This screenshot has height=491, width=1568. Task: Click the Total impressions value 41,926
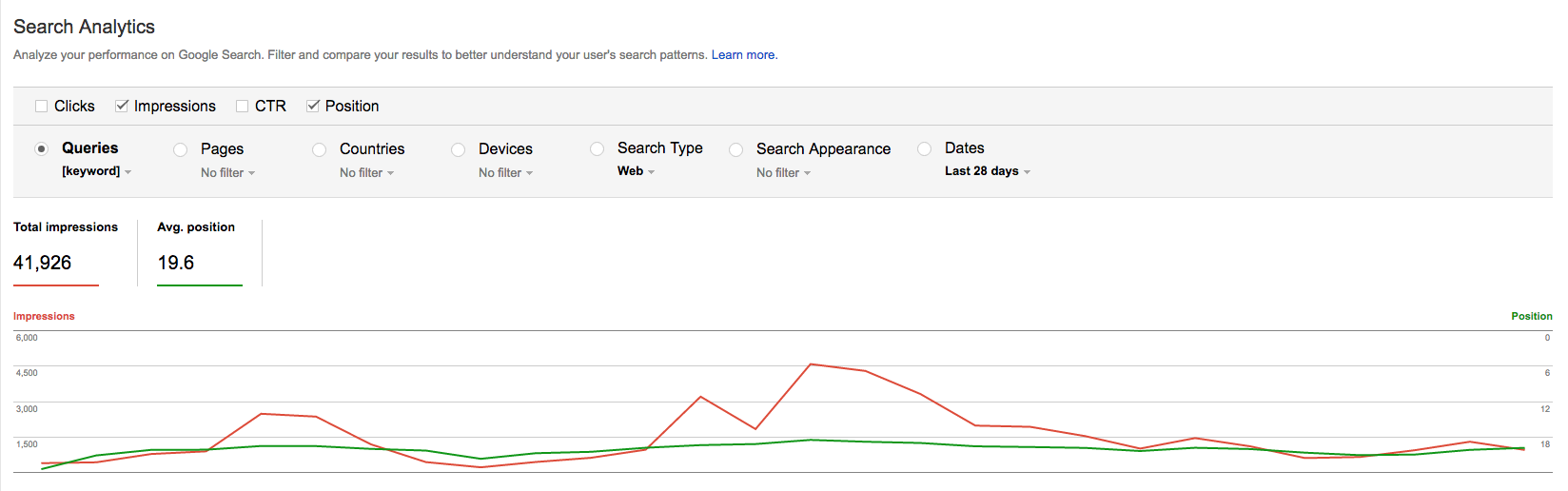click(x=42, y=263)
